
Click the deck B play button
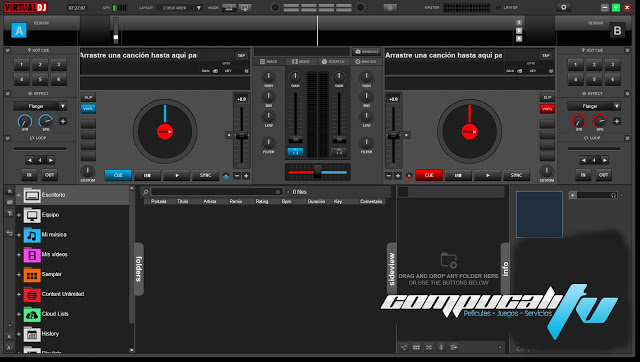(x=488, y=175)
